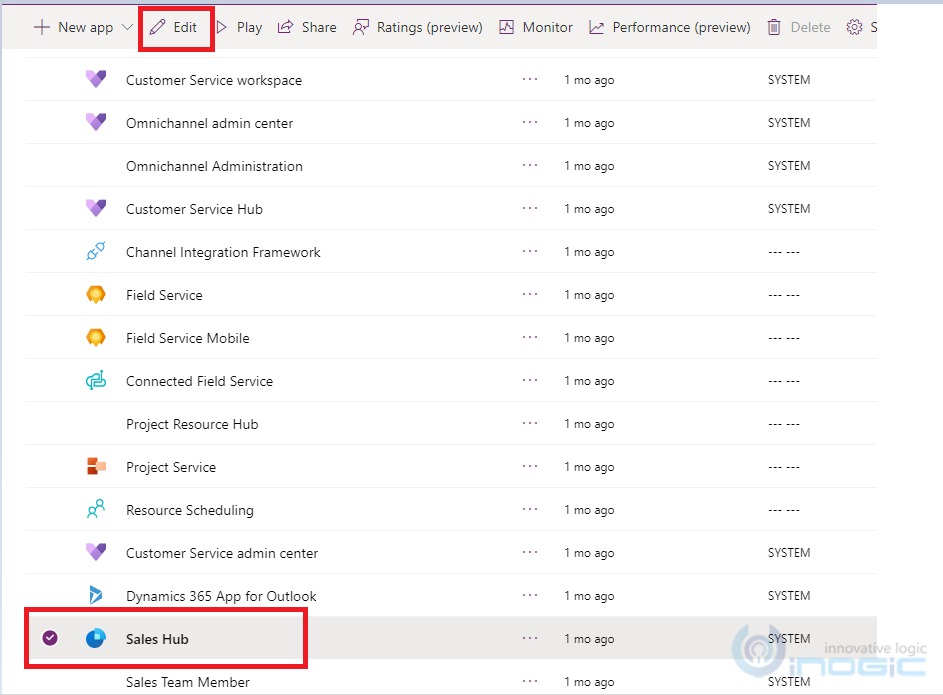Image resolution: width=943 pixels, height=695 pixels.
Task: Select Channel Integration Framework app name
Action: [223, 253]
